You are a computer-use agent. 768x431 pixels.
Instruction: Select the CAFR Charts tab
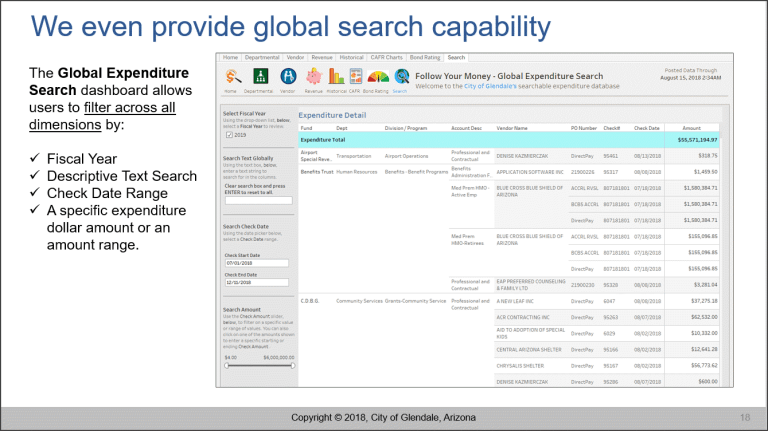point(386,57)
